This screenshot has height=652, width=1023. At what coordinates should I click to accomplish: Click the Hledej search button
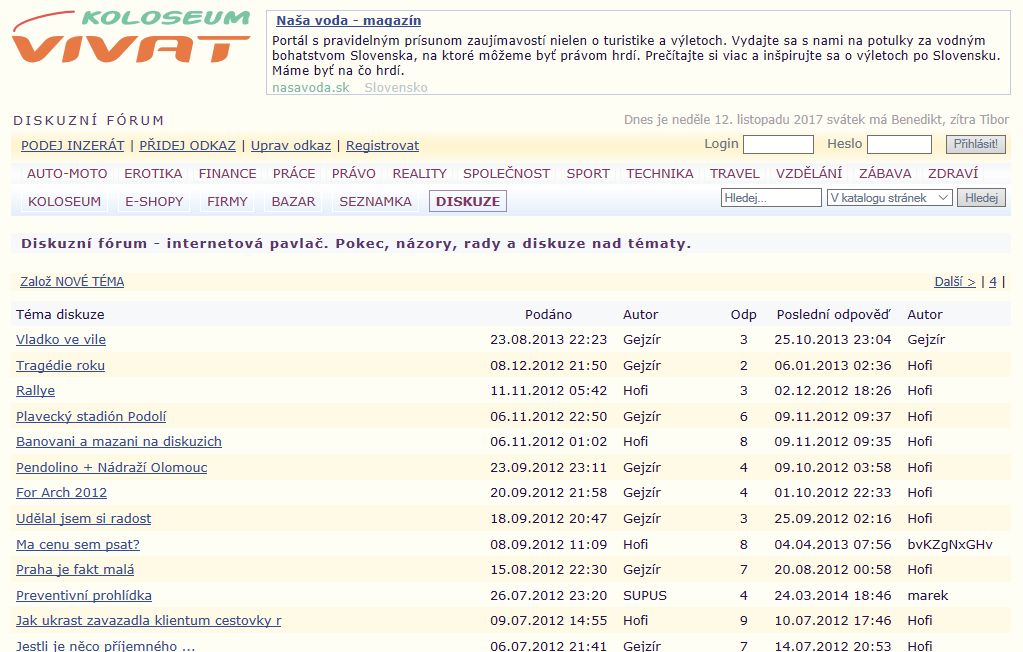coord(981,198)
